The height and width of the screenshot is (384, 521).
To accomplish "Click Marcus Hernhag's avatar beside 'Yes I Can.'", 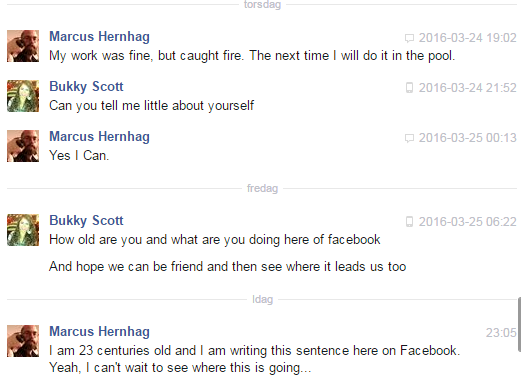I will pos(23,146).
